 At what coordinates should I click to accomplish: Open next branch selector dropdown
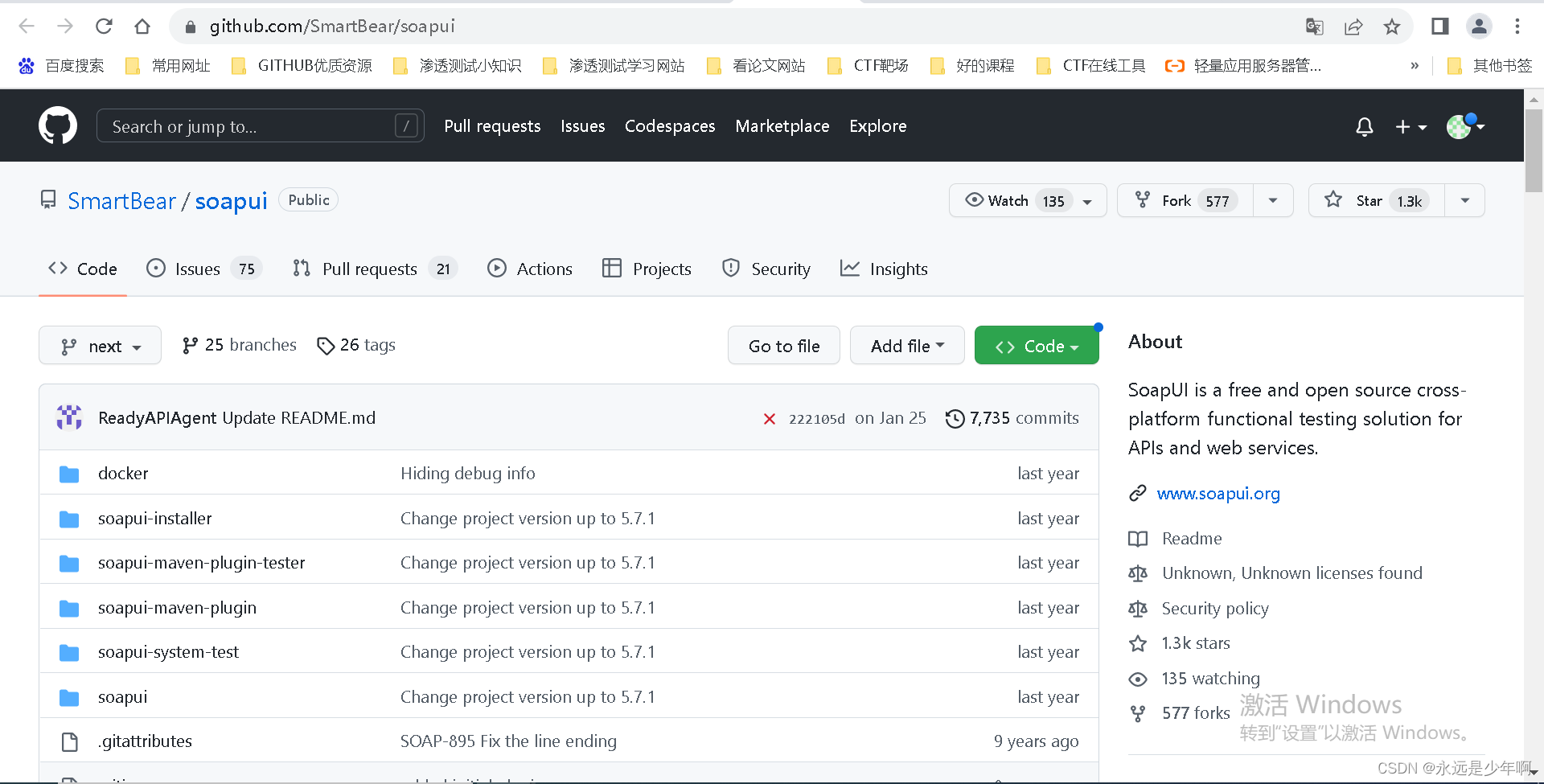click(100, 346)
